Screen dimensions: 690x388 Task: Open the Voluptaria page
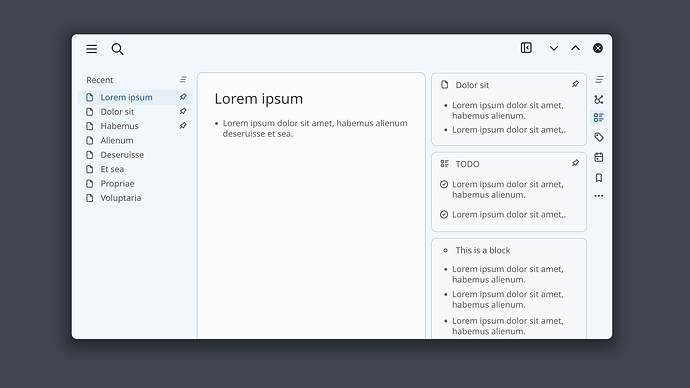(x=136, y=198)
